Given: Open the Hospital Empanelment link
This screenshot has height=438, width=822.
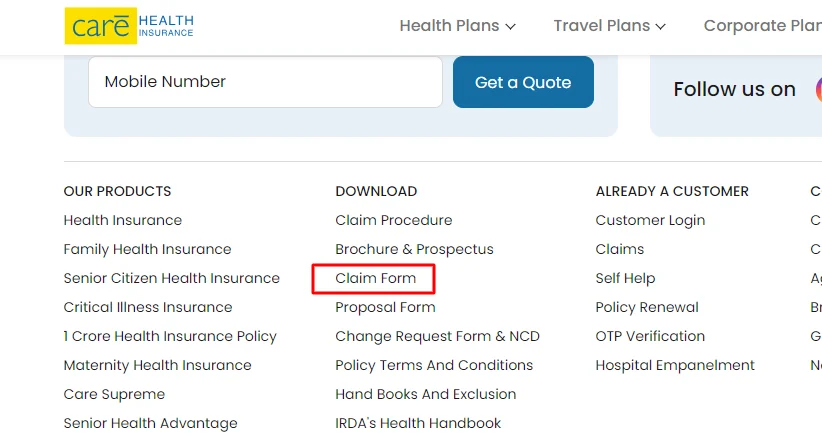Looking at the screenshot, I should [x=675, y=365].
